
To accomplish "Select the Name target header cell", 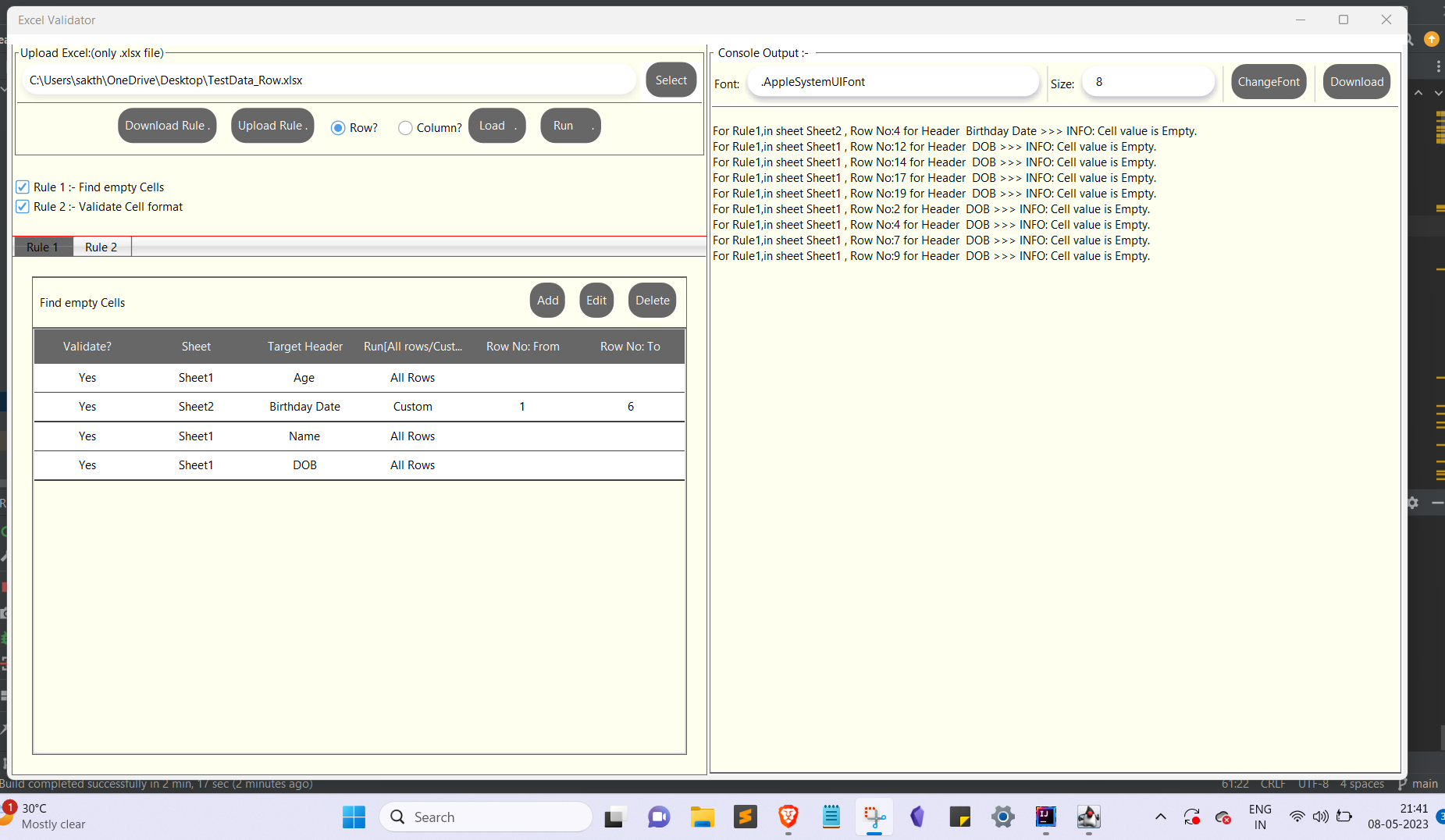I will pos(304,436).
